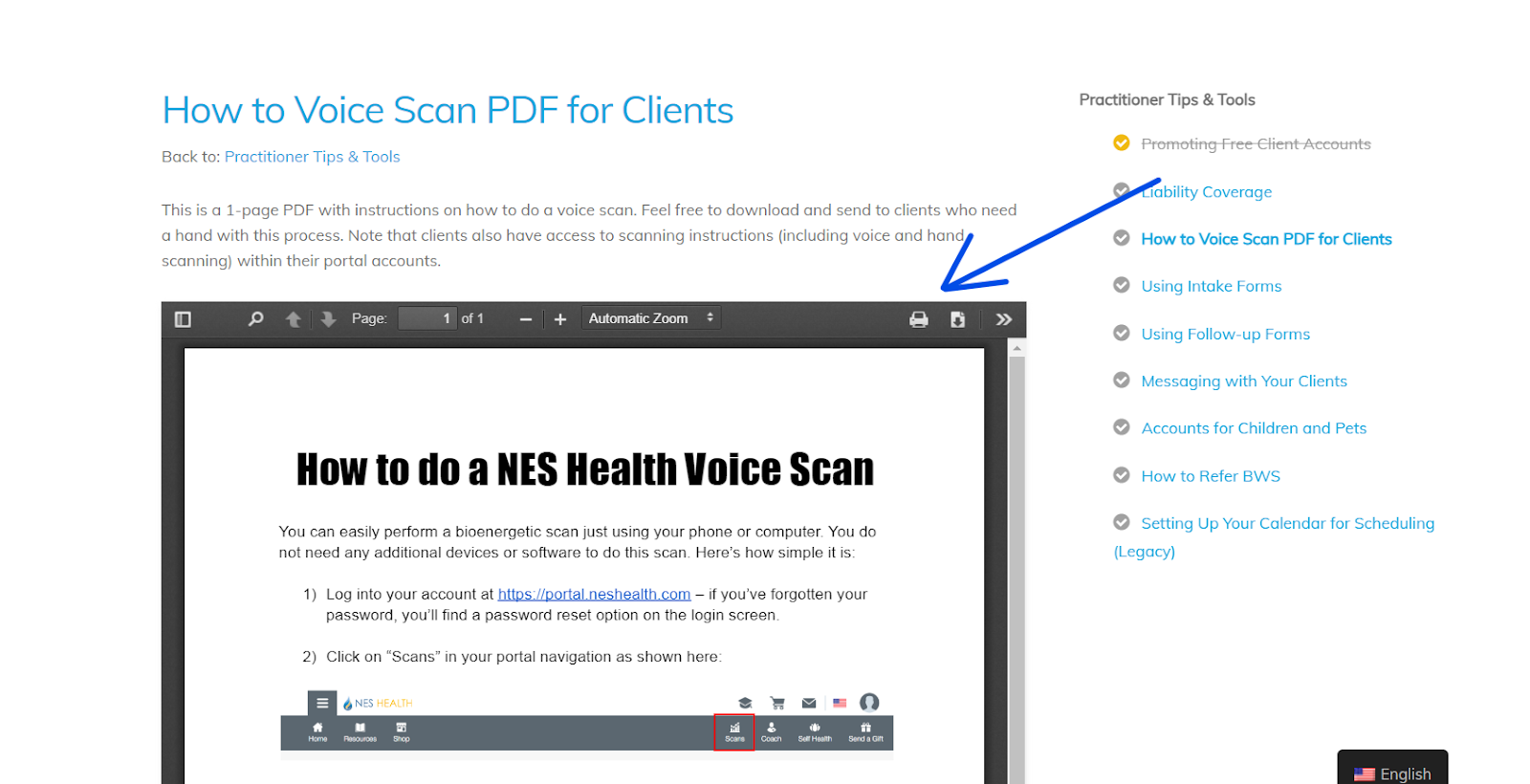Click the hamburger menu in the PDF screenshot
Image resolution: width=1530 pixels, height=784 pixels.
tap(322, 703)
